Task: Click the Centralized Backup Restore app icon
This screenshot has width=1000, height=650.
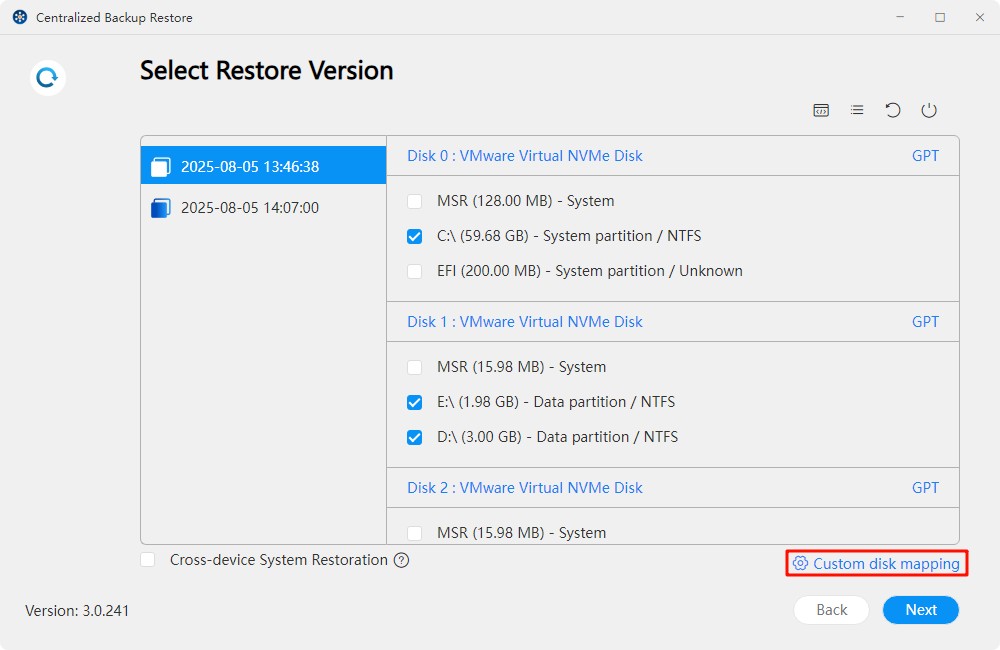Action: pyautogui.click(x=18, y=17)
